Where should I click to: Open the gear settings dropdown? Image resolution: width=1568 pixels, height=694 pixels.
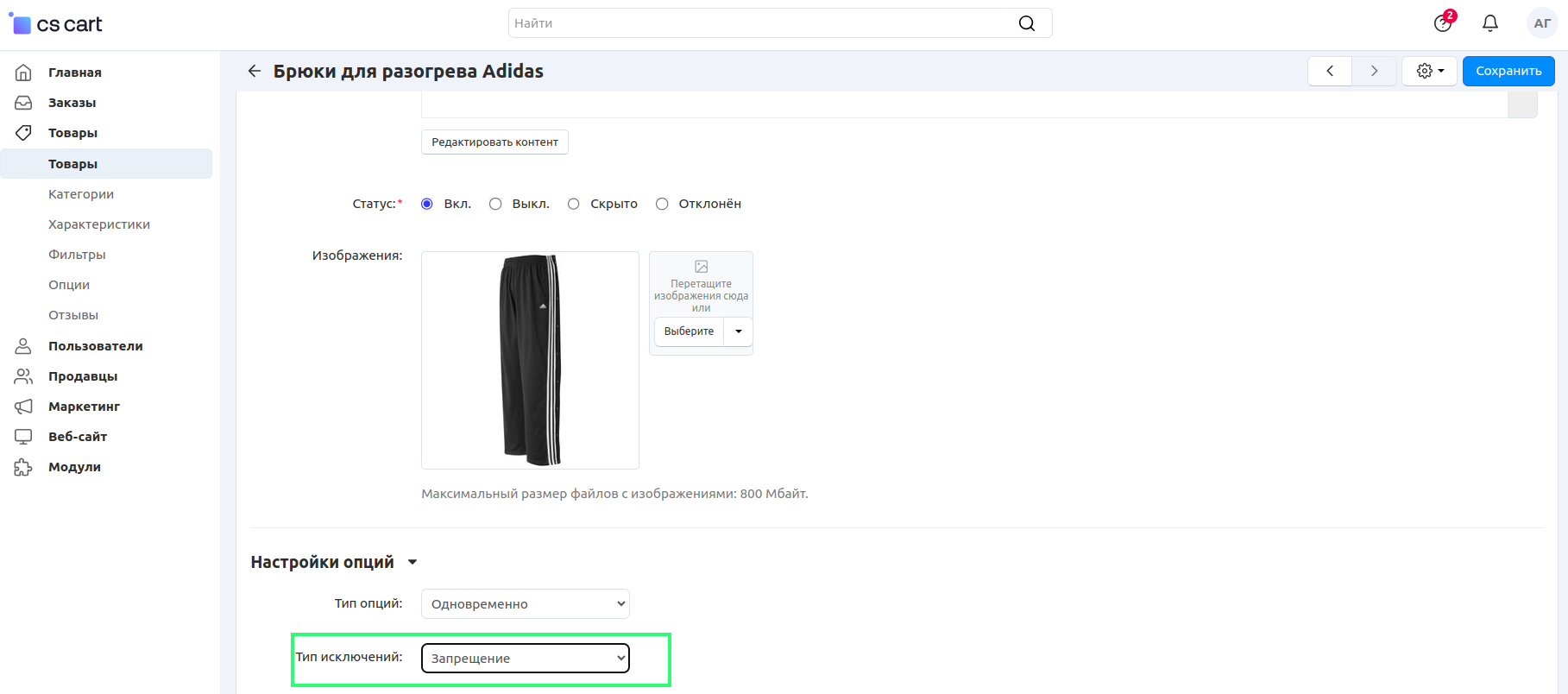[x=1429, y=71]
